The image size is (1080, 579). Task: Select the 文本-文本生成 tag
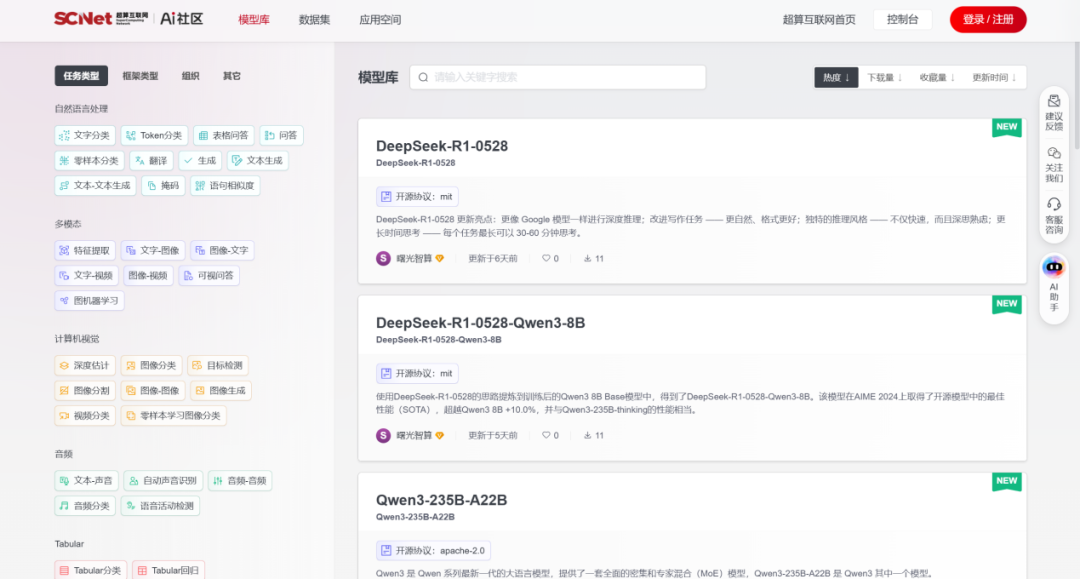coord(95,186)
